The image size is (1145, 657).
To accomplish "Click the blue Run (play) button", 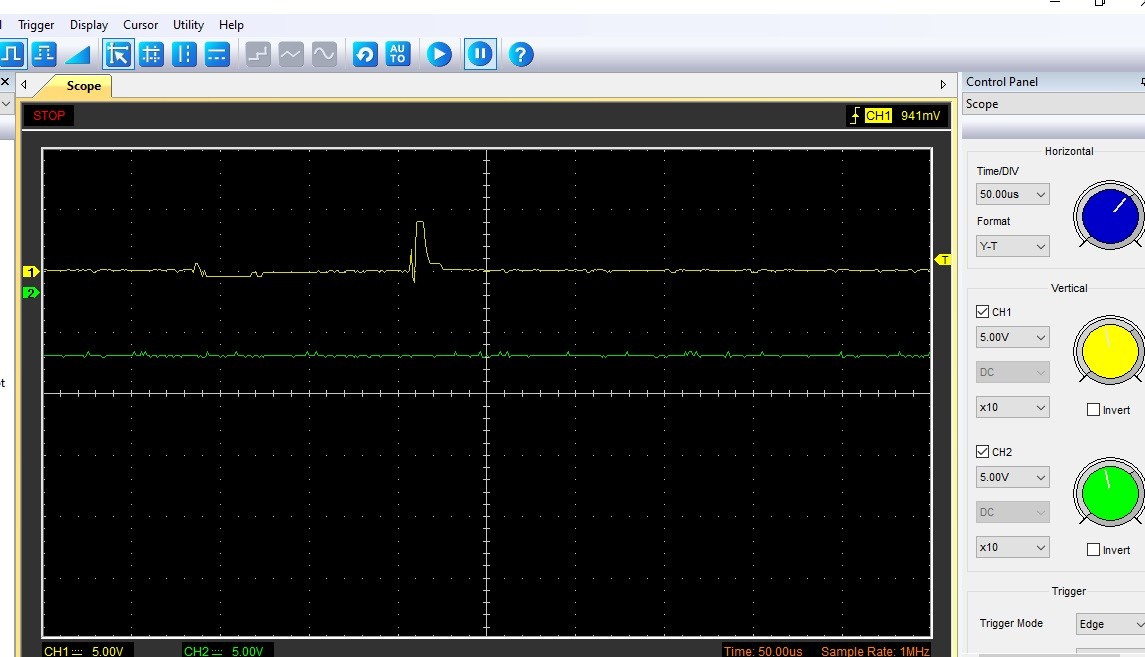I will pyautogui.click(x=439, y=54).
